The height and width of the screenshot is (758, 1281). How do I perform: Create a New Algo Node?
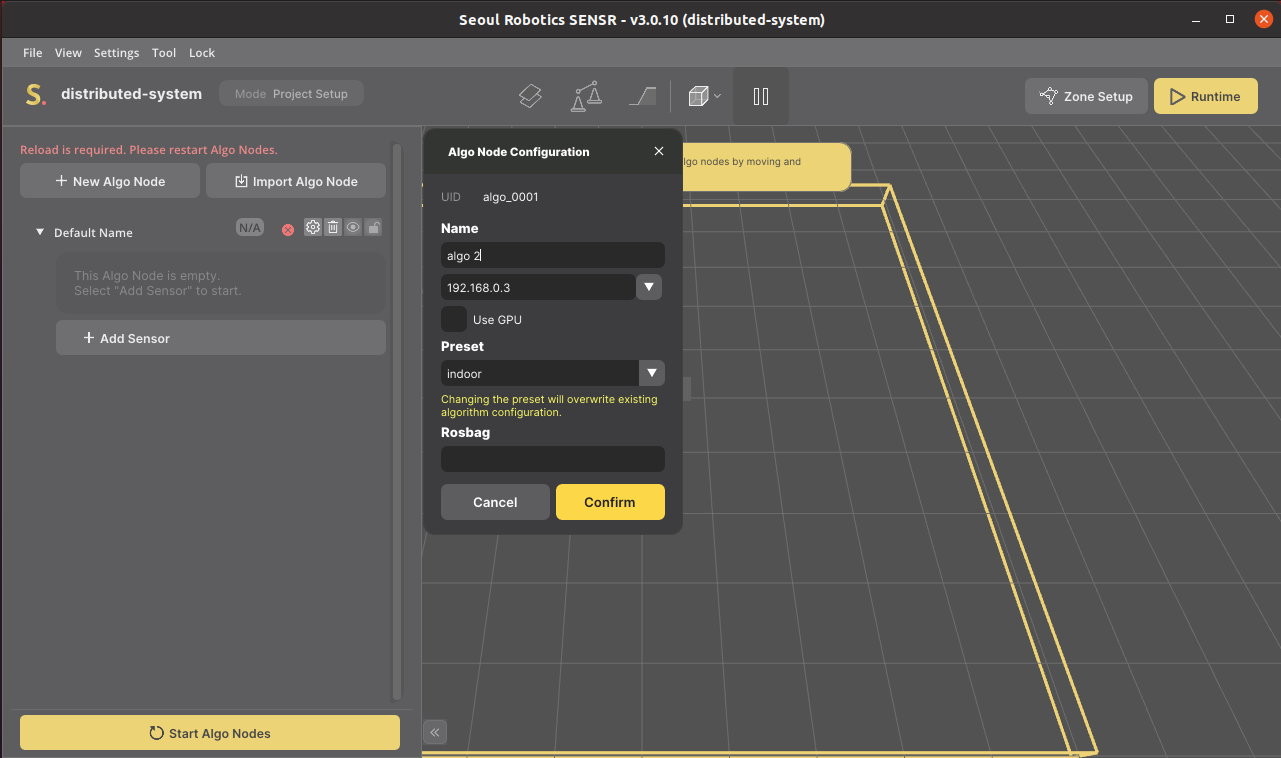110,181
